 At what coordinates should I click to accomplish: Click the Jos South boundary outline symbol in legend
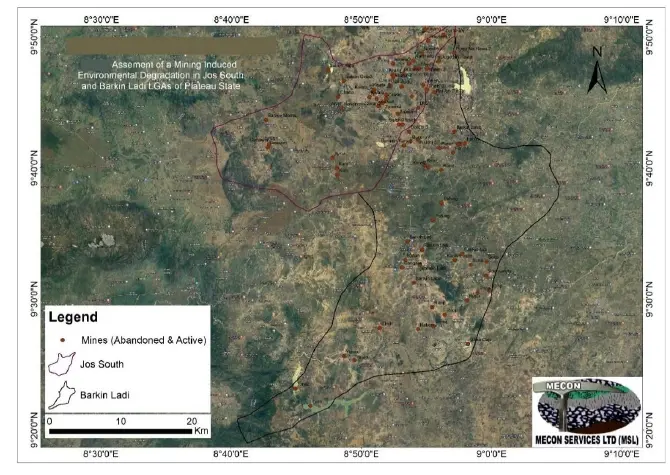tap(62, 364)
